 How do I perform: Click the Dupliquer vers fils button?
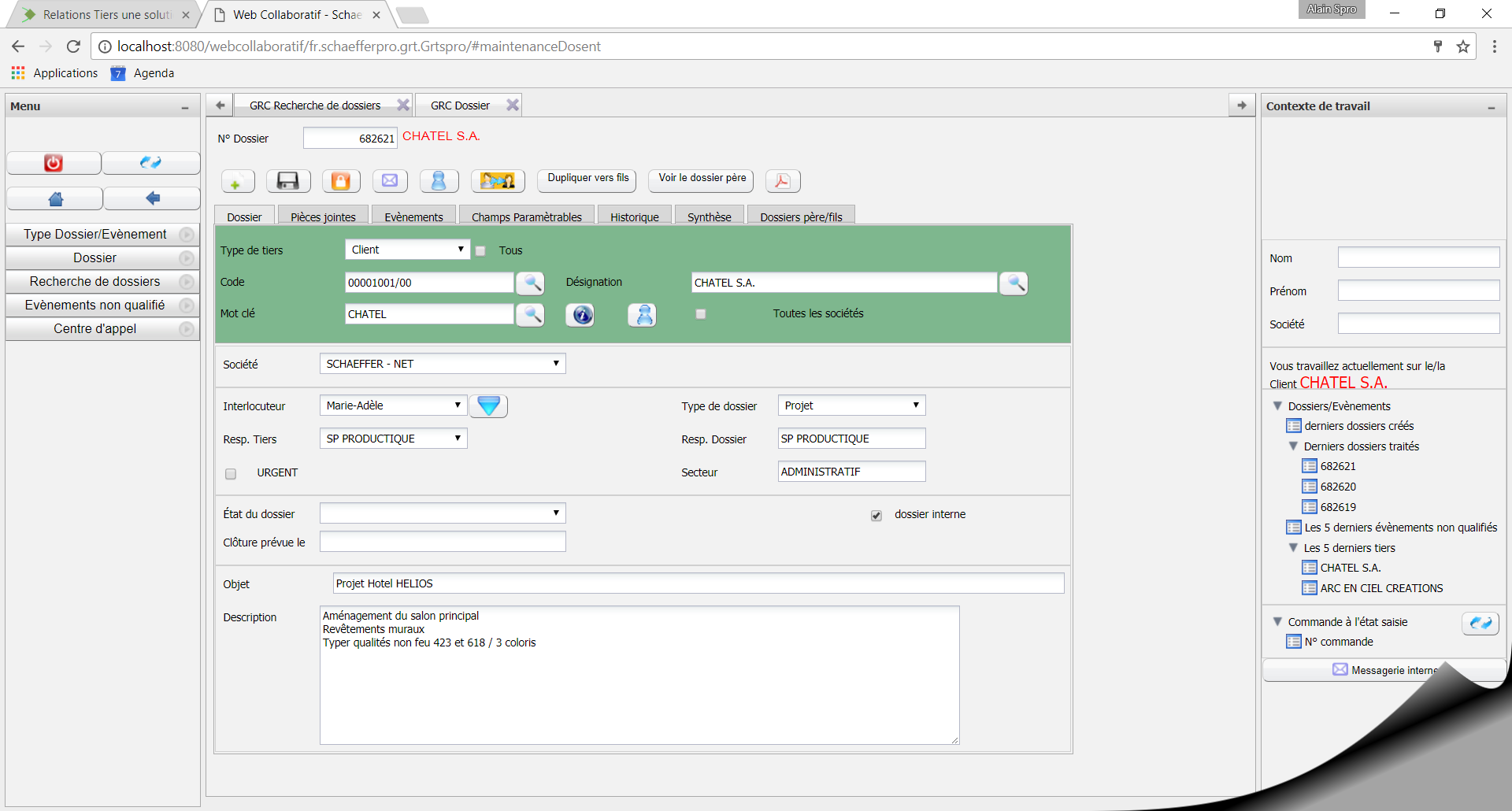point(586,180)
